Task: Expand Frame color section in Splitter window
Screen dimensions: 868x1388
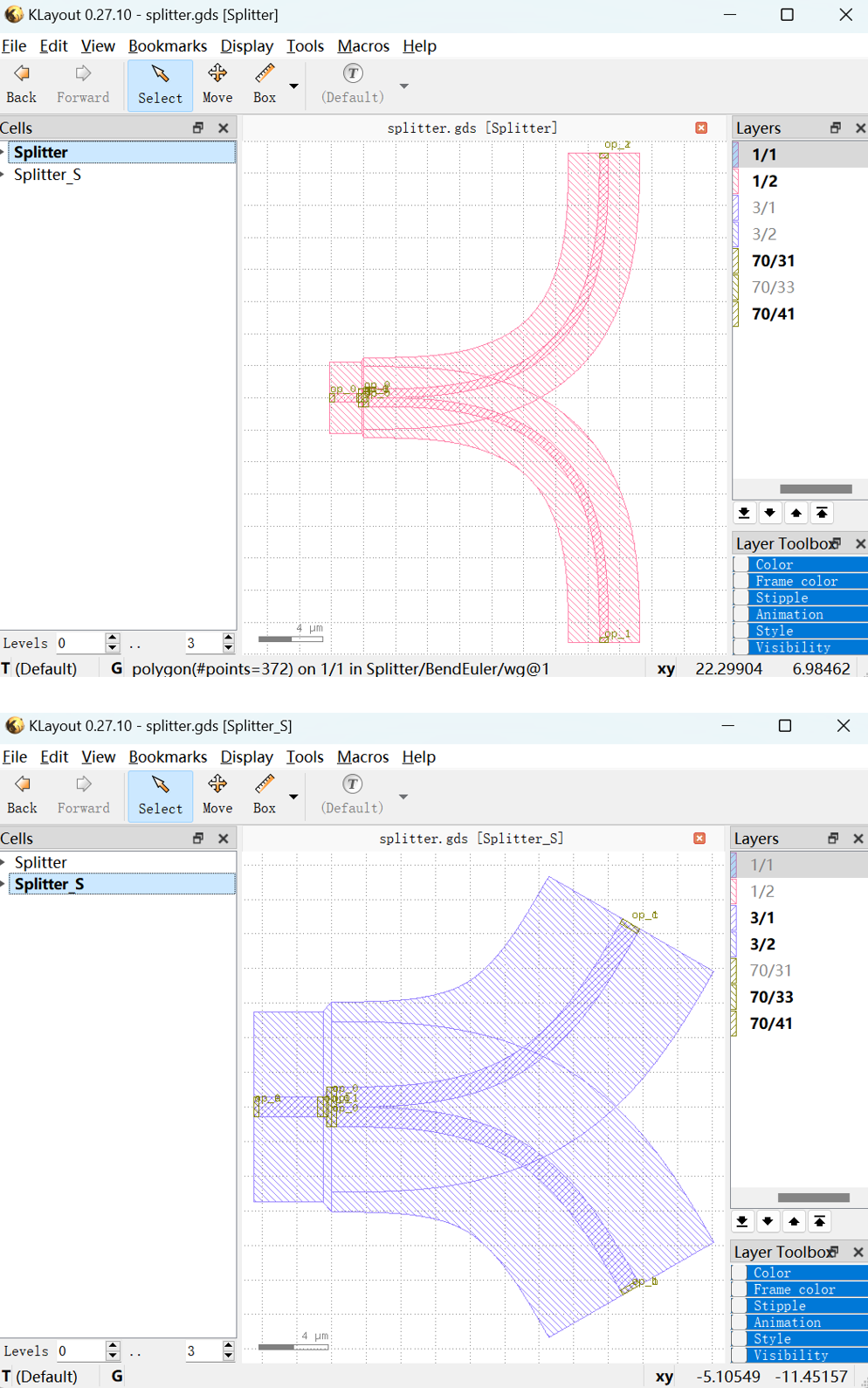Action: click(801, 582)
